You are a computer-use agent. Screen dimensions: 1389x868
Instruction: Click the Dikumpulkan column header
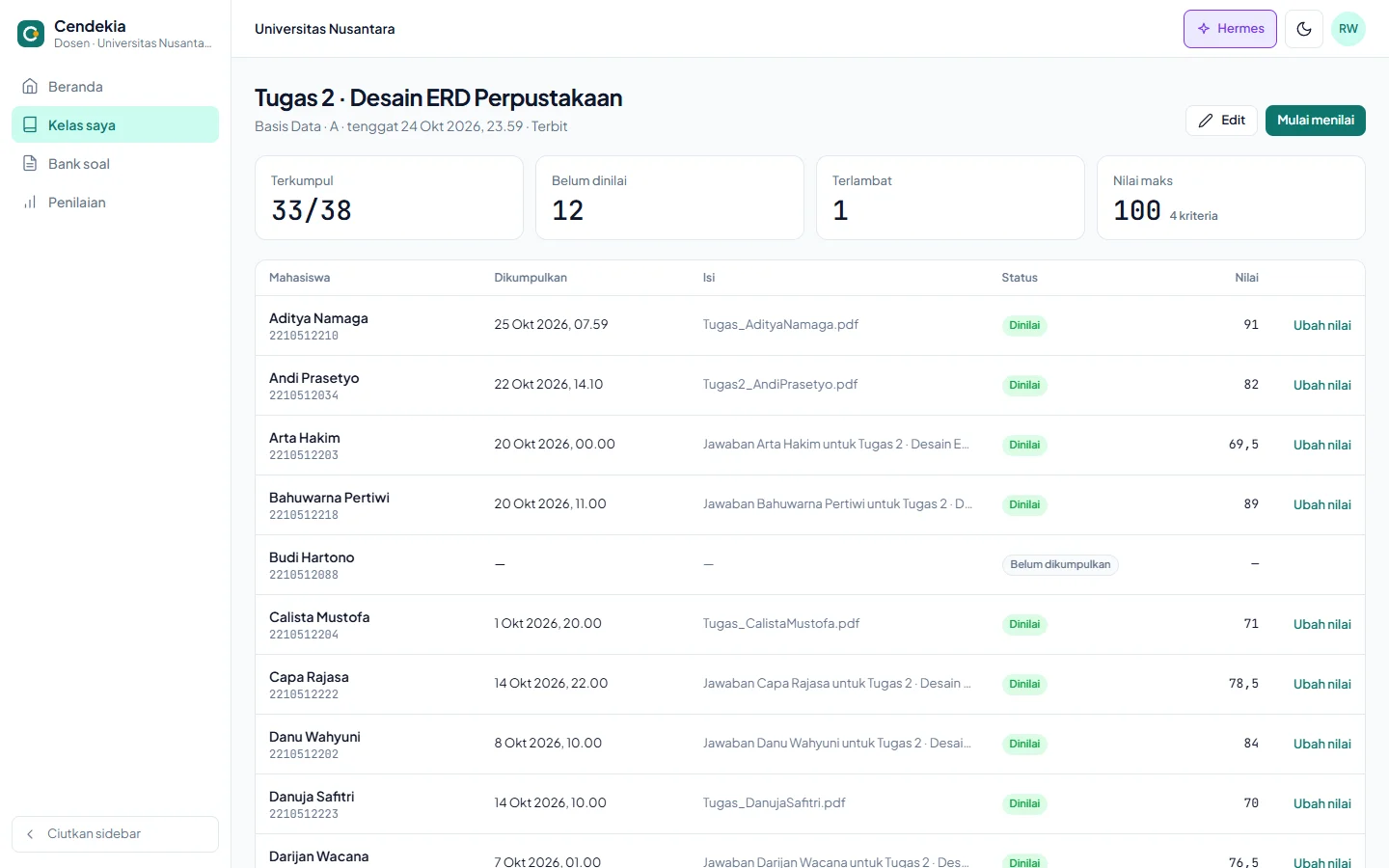(x=531, y=278)
